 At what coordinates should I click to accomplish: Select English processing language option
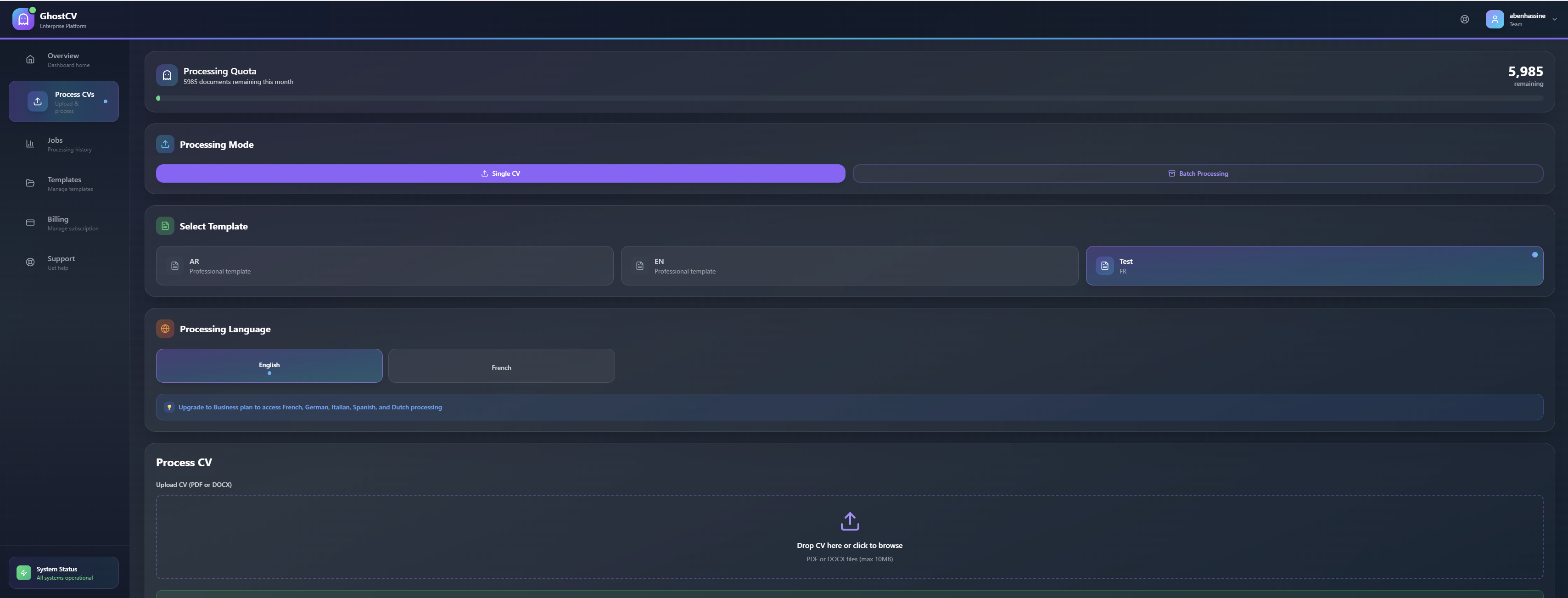click(x=269, y=366)
